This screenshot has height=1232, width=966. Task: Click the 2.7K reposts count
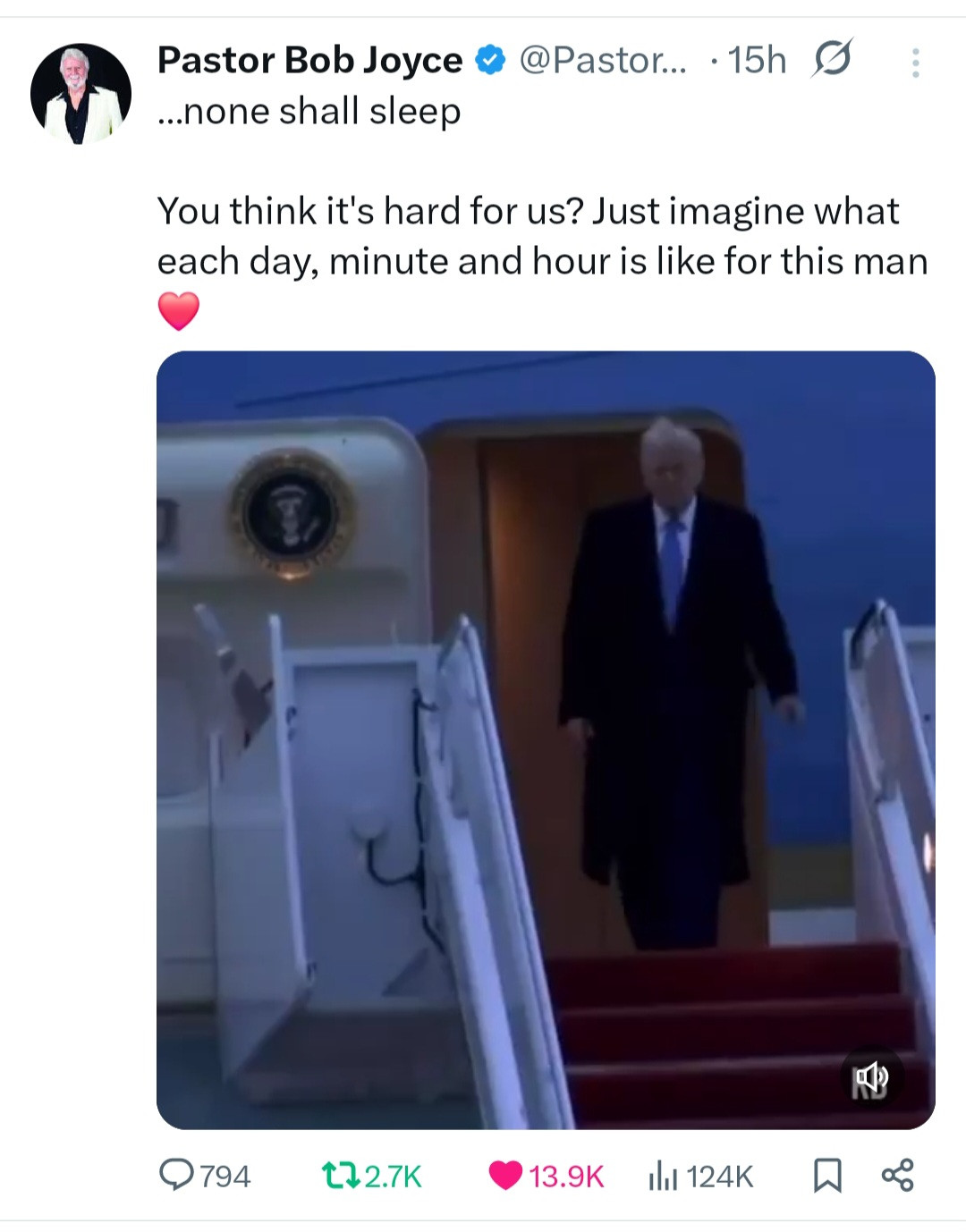393,1176
